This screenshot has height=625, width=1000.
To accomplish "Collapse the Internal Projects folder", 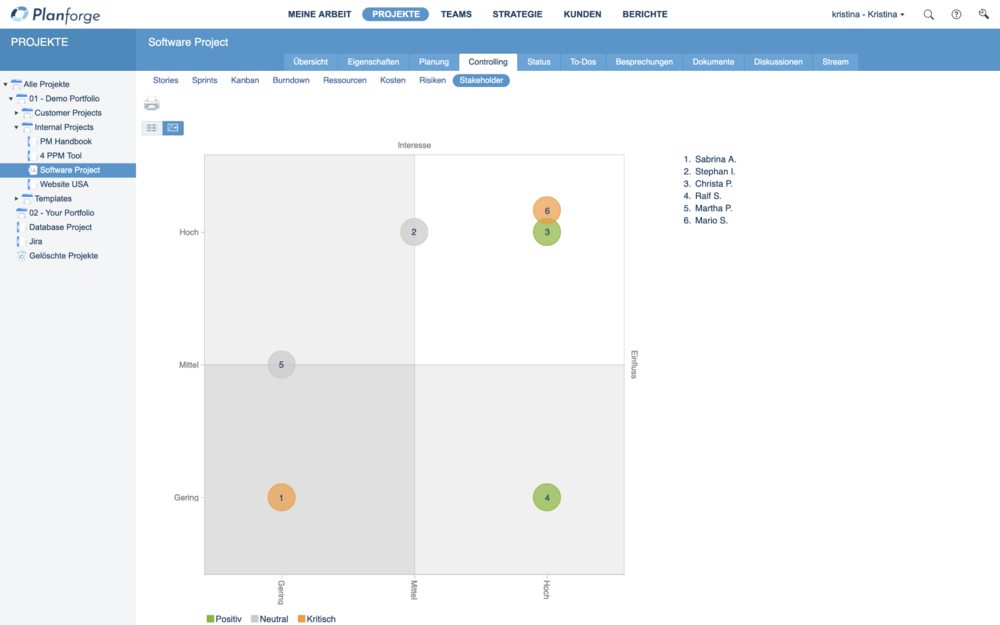I will [17, 127].
